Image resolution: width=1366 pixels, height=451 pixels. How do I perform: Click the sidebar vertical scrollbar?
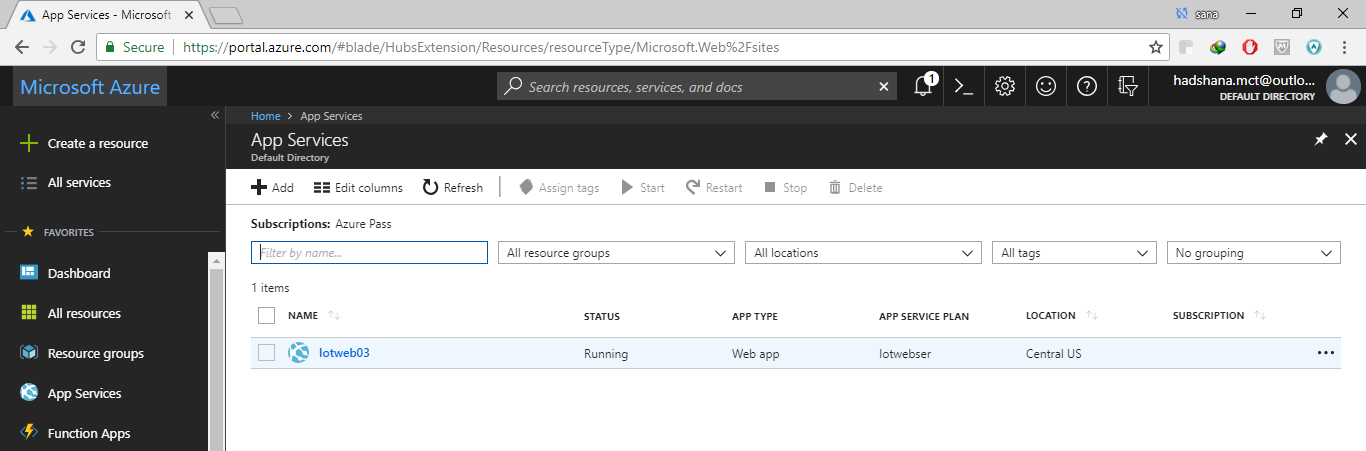(x=215, y=350)
